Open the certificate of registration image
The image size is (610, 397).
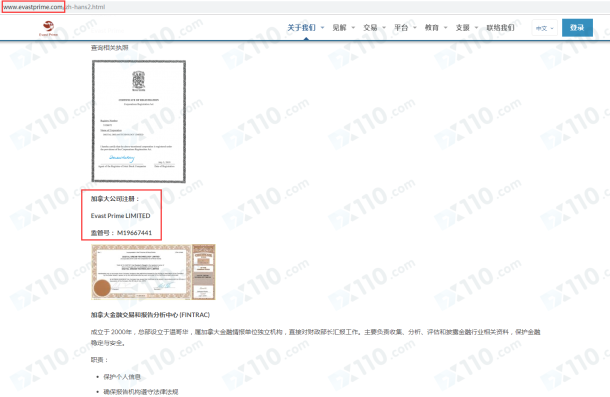(139, 121)
